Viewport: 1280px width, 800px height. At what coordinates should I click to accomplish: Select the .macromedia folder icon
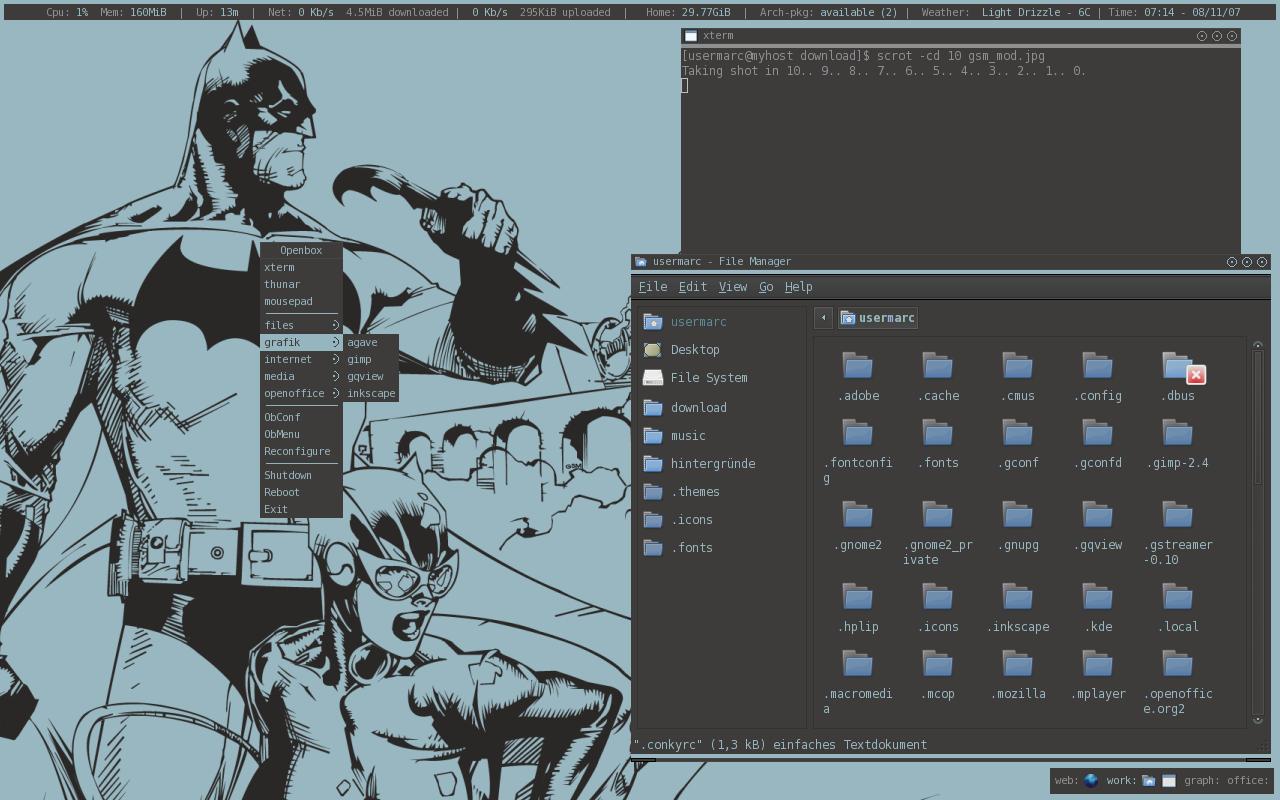coord(858,664)
